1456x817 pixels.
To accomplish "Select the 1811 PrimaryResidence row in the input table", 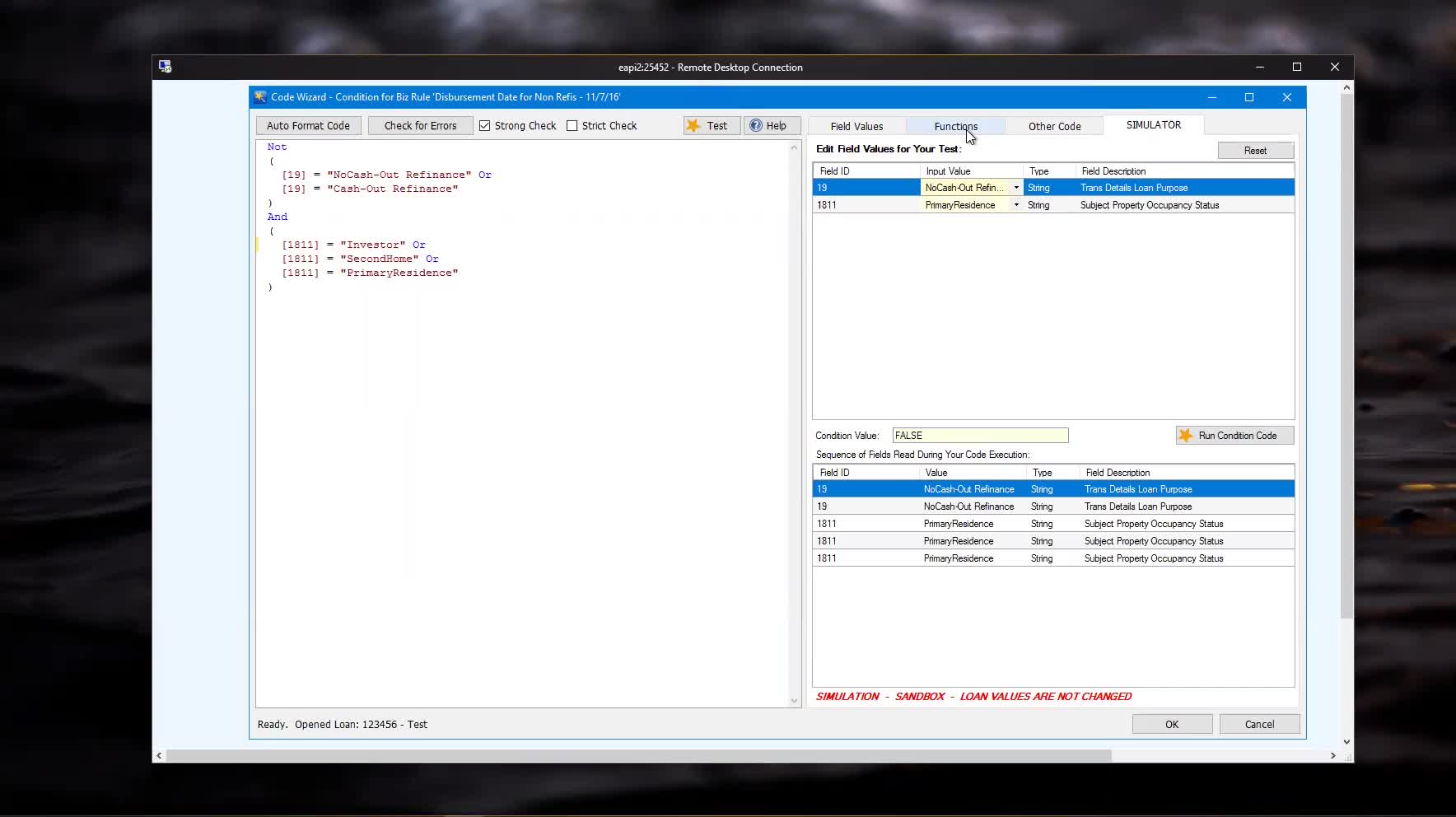I will click(1053, 205).
